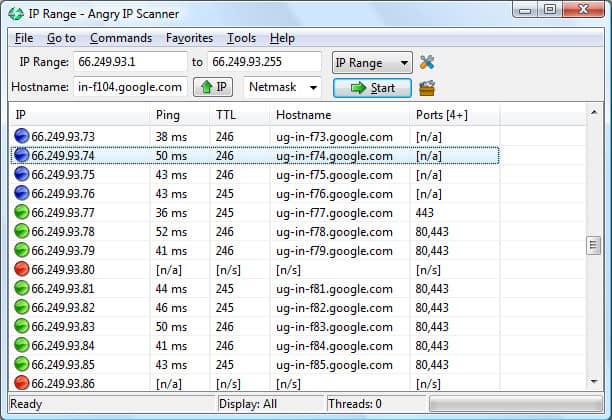This screenshot has height=420, width=612.
Task: Click the Ports [4+] column header
Action: (x=455, y=115)
